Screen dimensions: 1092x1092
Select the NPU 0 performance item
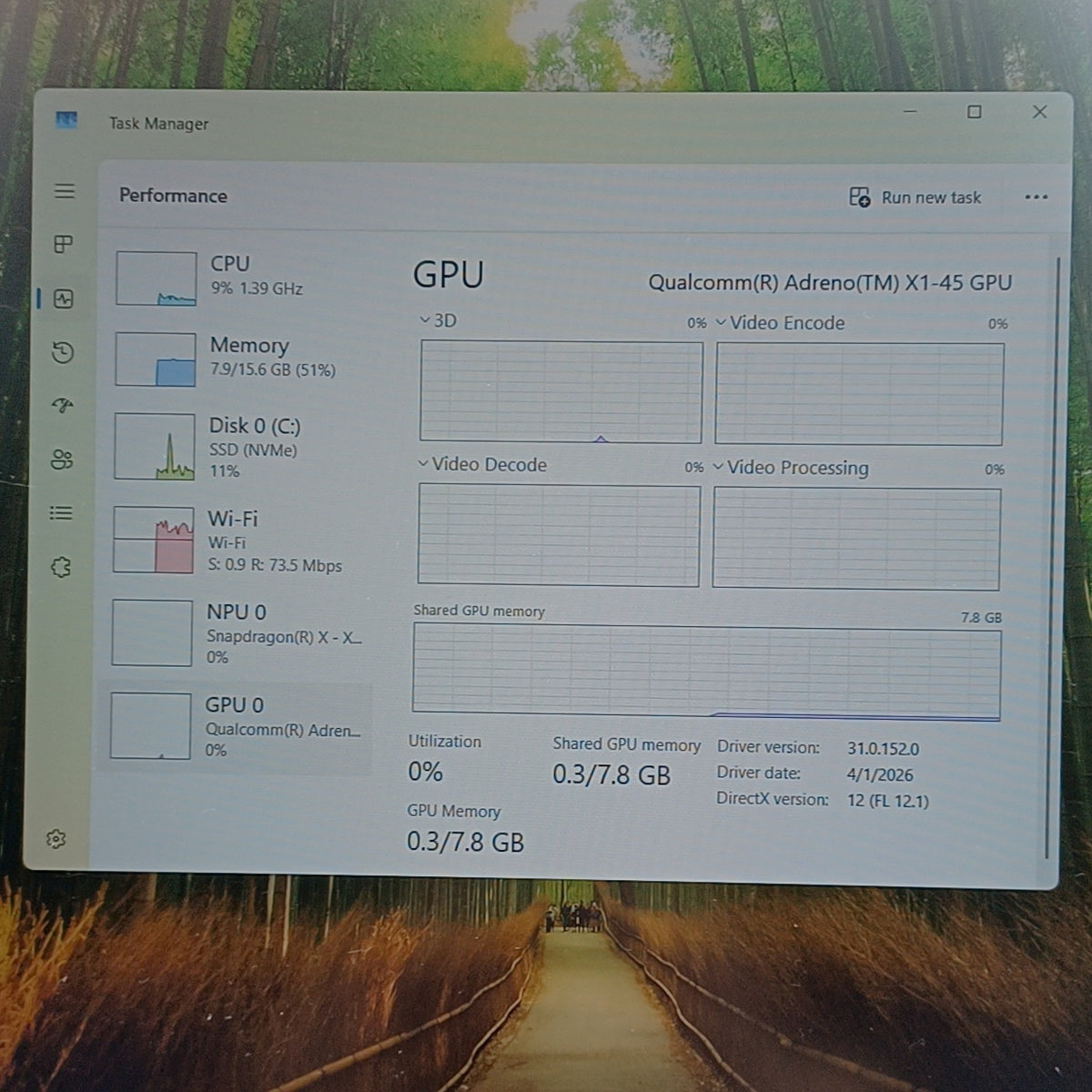tap(238, 633)
